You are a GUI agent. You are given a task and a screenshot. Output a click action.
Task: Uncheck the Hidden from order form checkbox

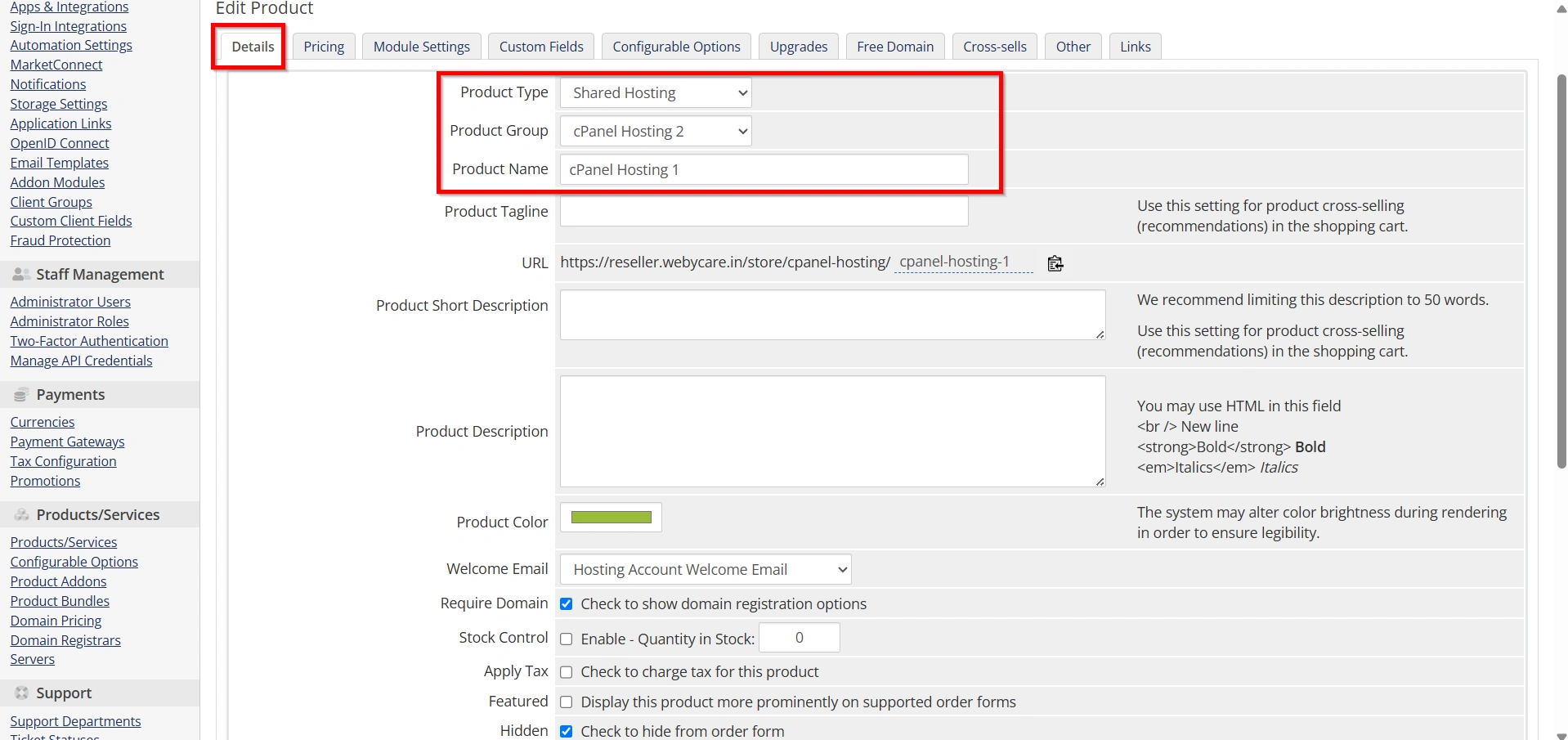[x=566, y=732]
